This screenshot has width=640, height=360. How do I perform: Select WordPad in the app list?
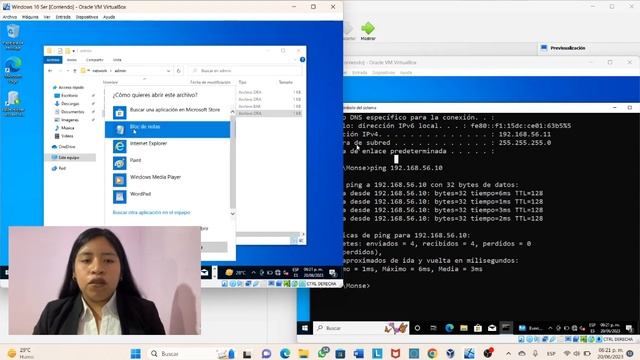coord(167,196)
